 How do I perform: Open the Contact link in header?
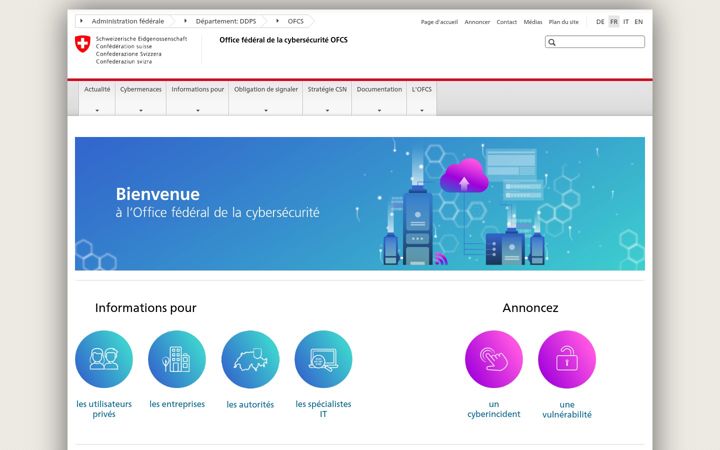point(506,22)
